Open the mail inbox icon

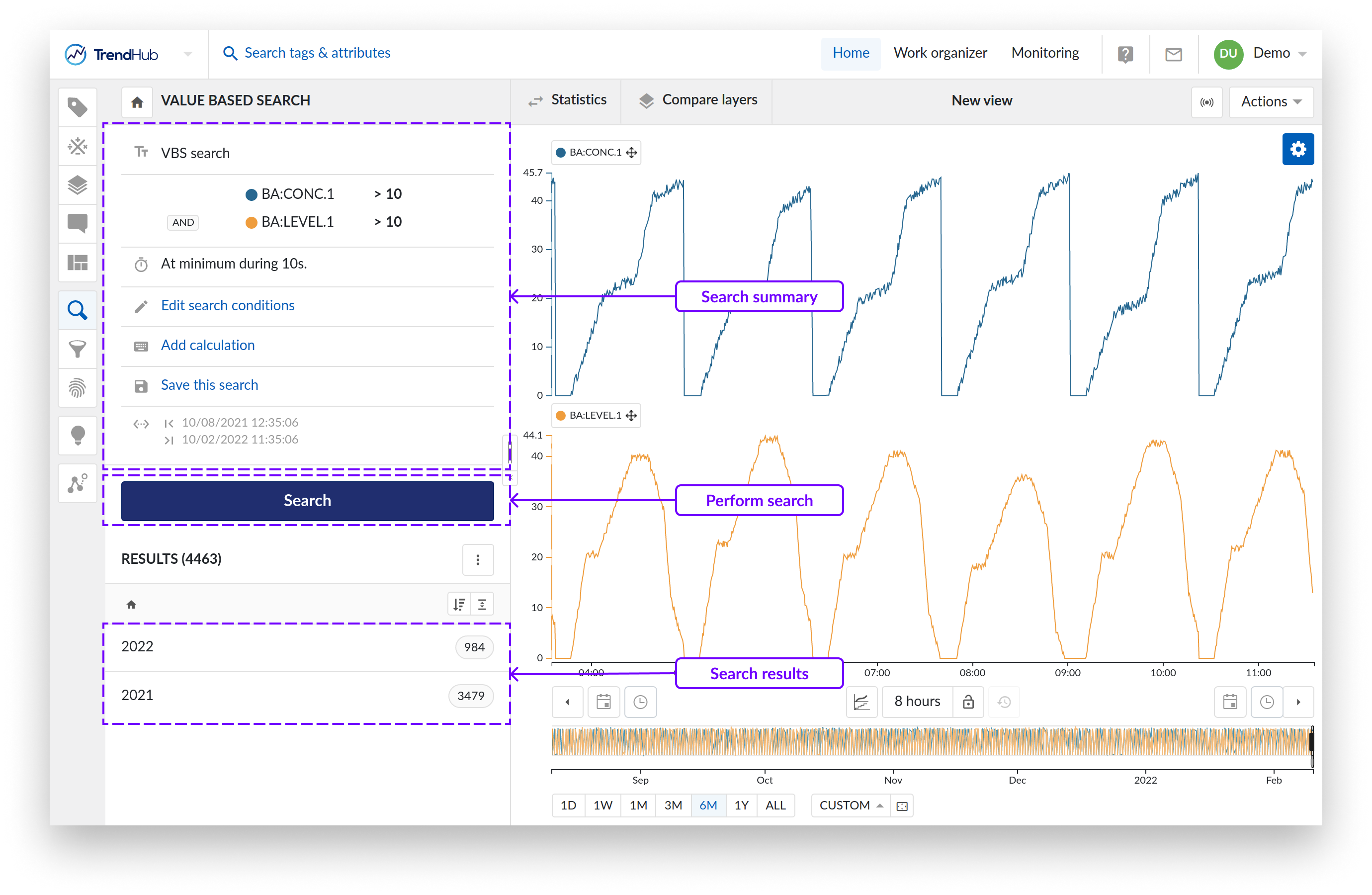[1173, 54]
